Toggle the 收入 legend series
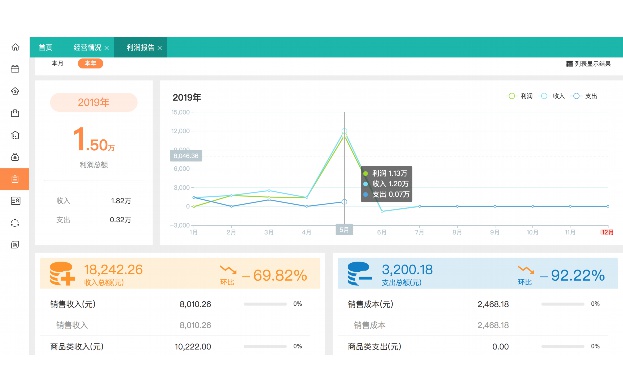This screenshot has width=623, height=392. pos(553,96)
